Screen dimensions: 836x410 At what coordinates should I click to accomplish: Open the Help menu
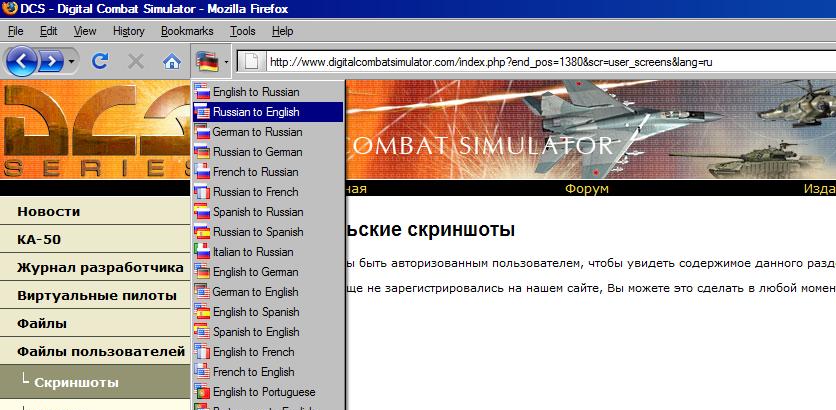point(283,31)
